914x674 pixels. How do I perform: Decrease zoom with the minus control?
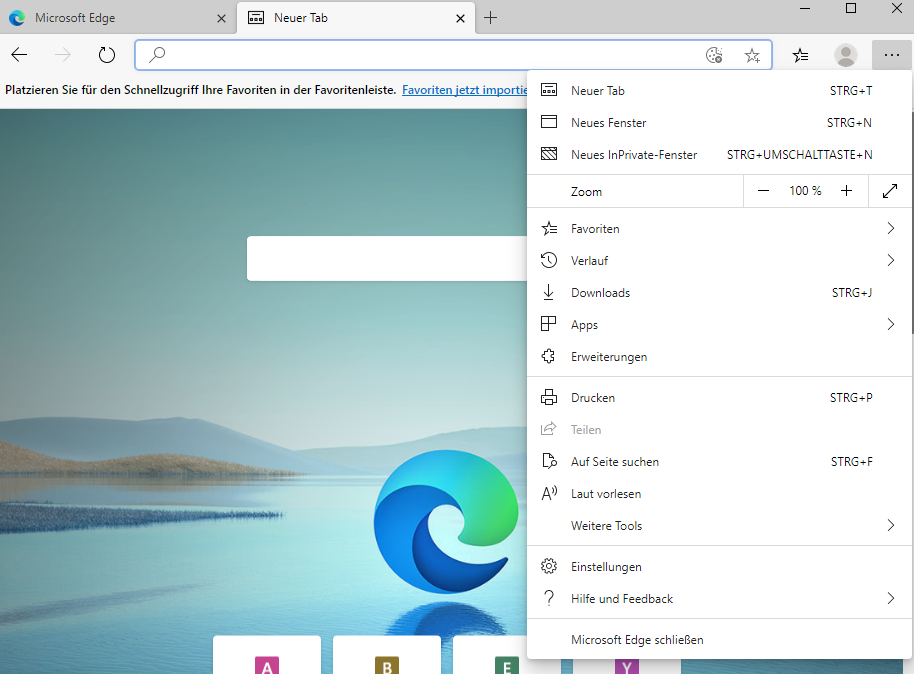pos(764,190)
